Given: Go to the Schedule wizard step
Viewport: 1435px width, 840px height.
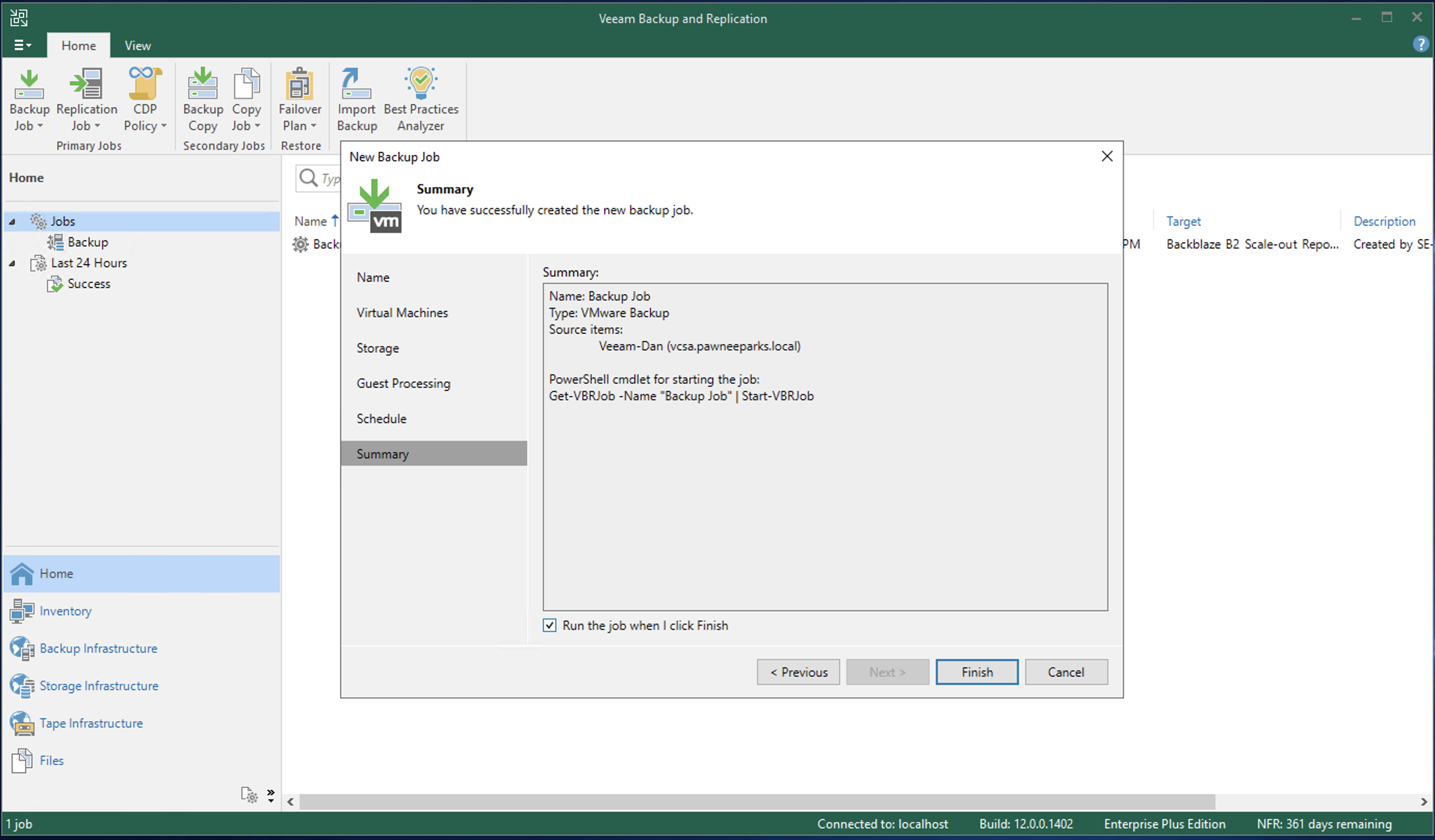Looking at the screenshot, I should click(382, 418).
